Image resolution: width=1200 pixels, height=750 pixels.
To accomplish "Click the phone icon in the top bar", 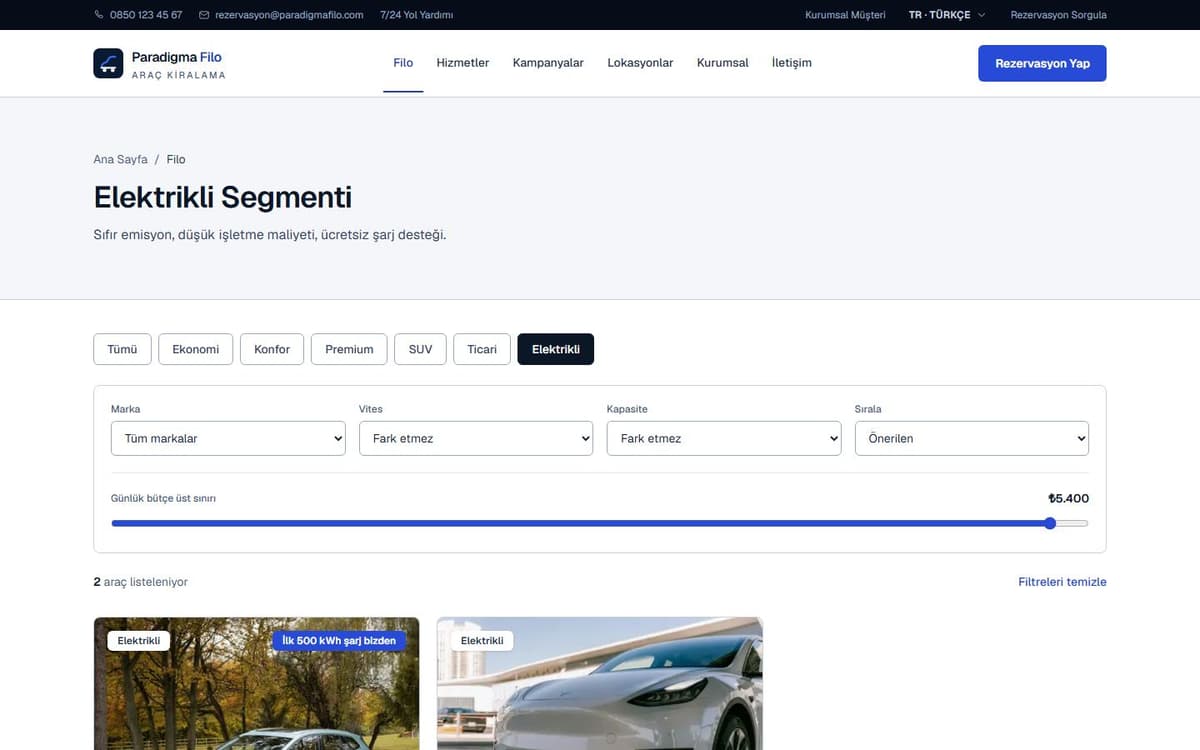I will (99, 15).
